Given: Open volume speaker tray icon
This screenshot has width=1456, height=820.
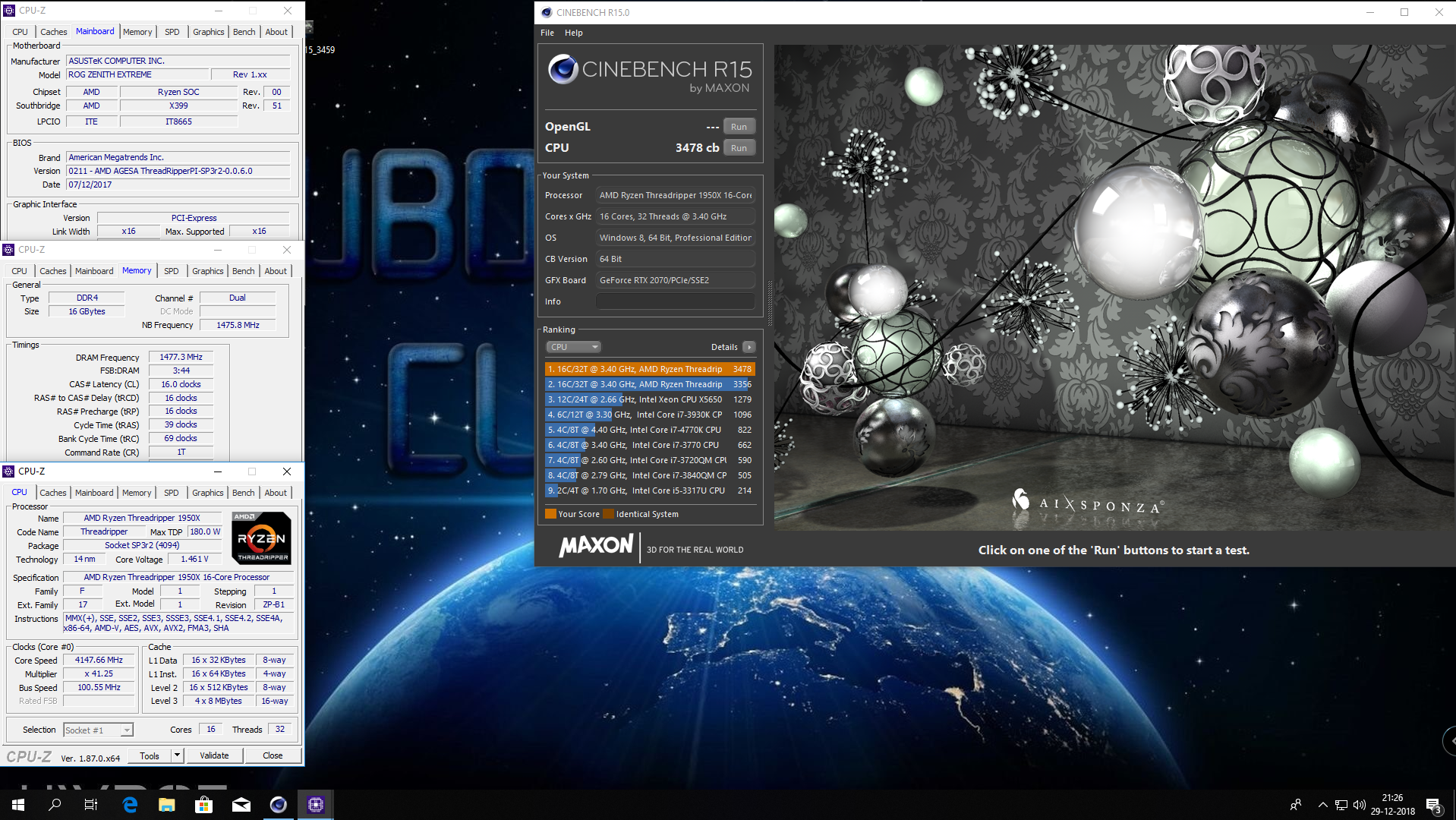Looking at the screenshot, I should [1359, 805].
